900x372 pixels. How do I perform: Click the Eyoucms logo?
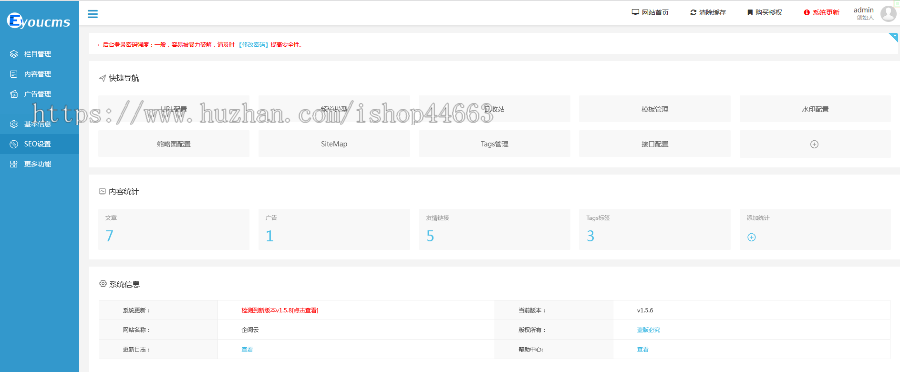click(x=38, y=22)
